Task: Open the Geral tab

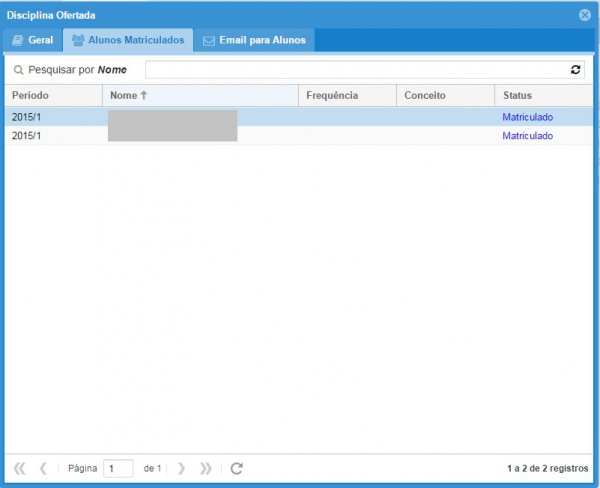Action: [33, 41]
